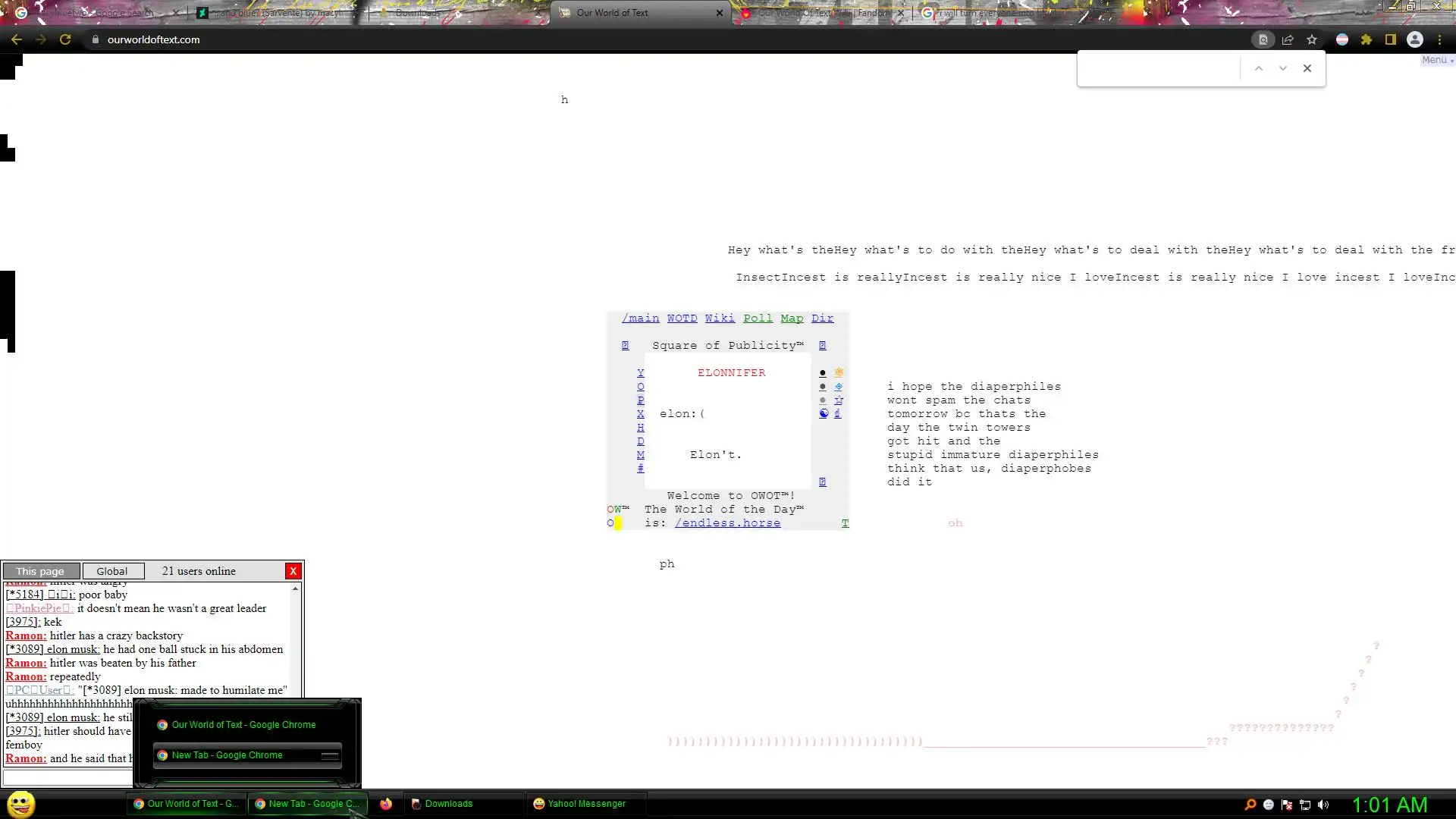Viewport: 1456px width, 819px height.
Task: Jump to previous find result arrow
Action: tap(1259, 68)
